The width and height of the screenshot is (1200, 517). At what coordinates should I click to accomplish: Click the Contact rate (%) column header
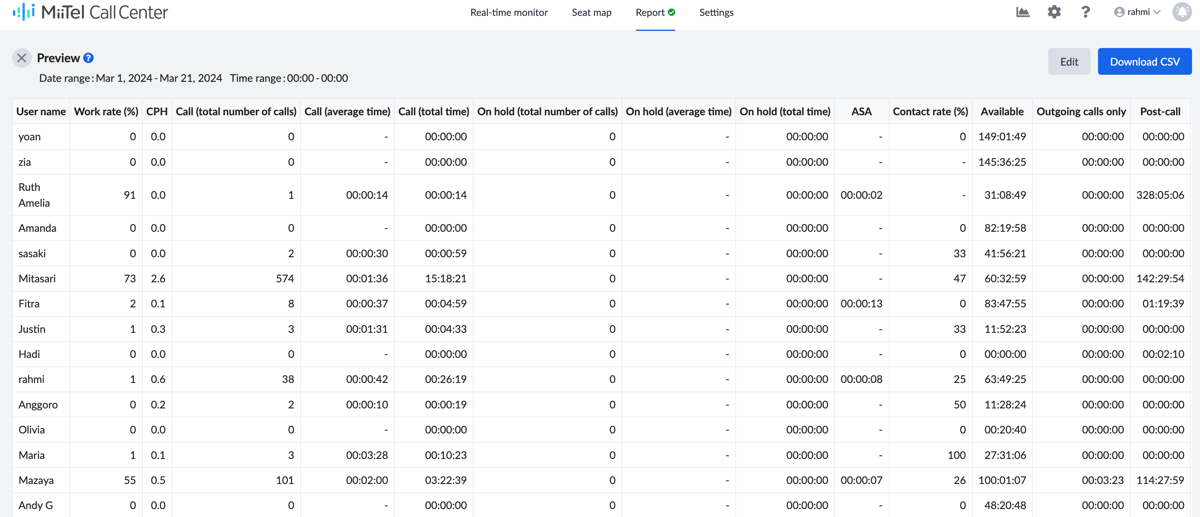click(930, 111)
